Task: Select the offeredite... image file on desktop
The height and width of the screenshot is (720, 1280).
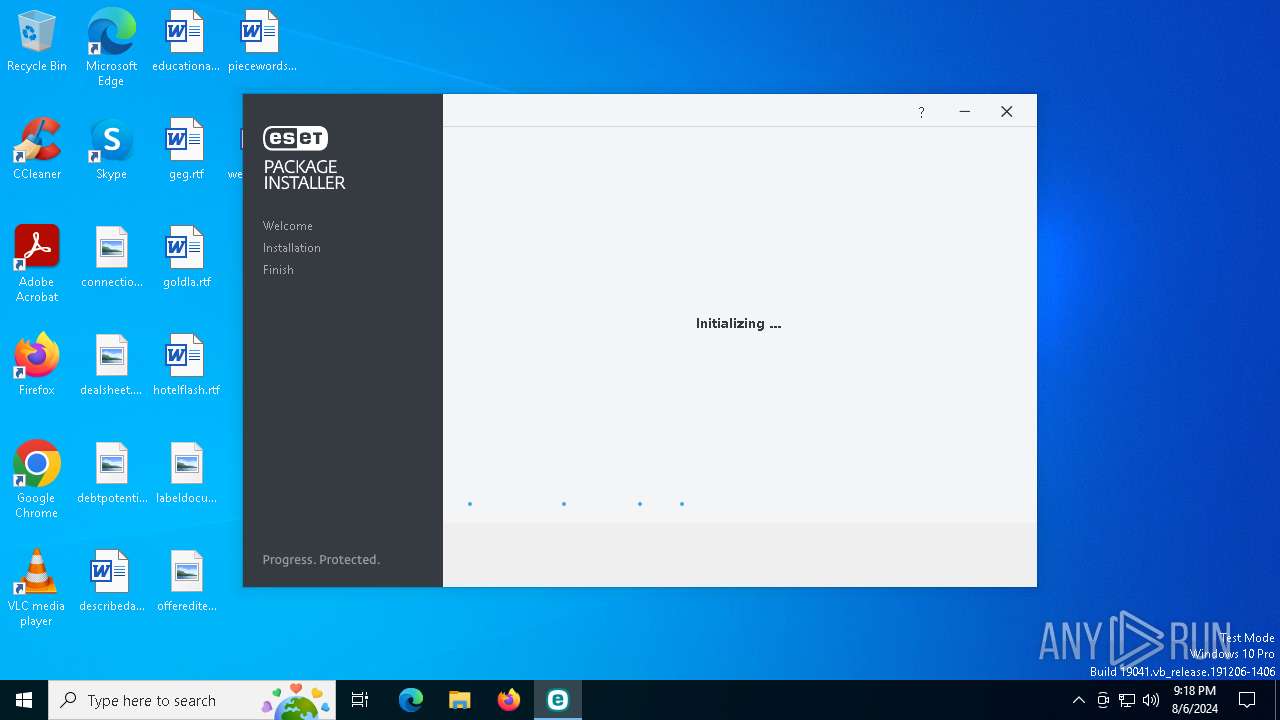Action: [185, 582]
